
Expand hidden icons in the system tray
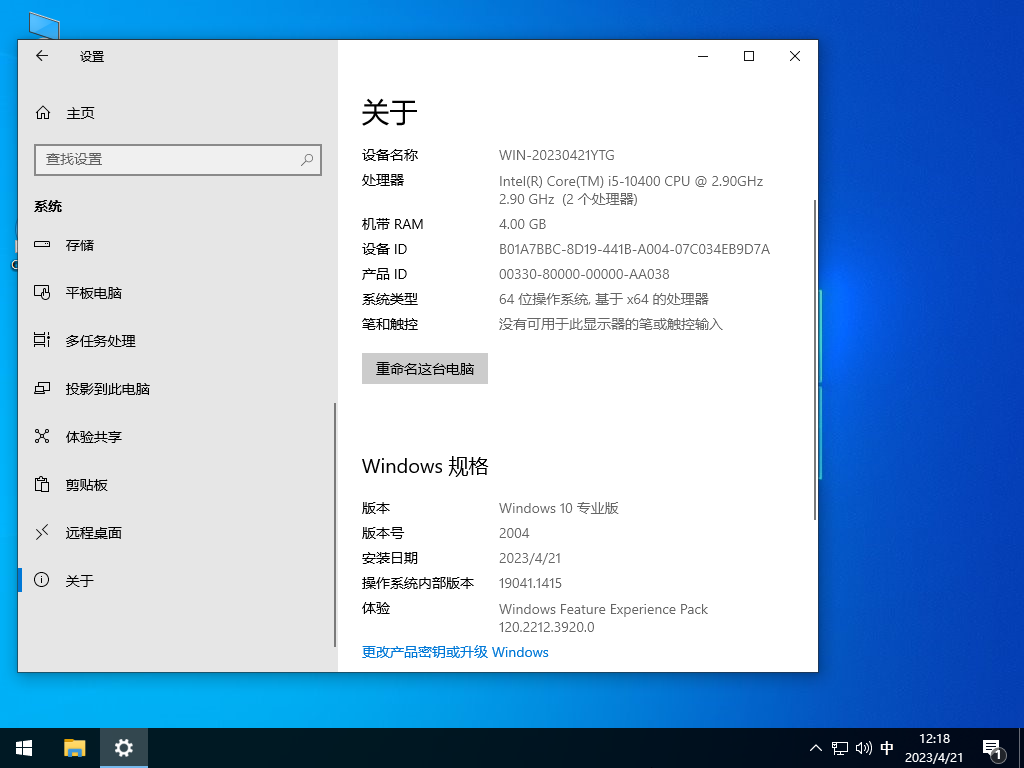click(x=816, y=747)
